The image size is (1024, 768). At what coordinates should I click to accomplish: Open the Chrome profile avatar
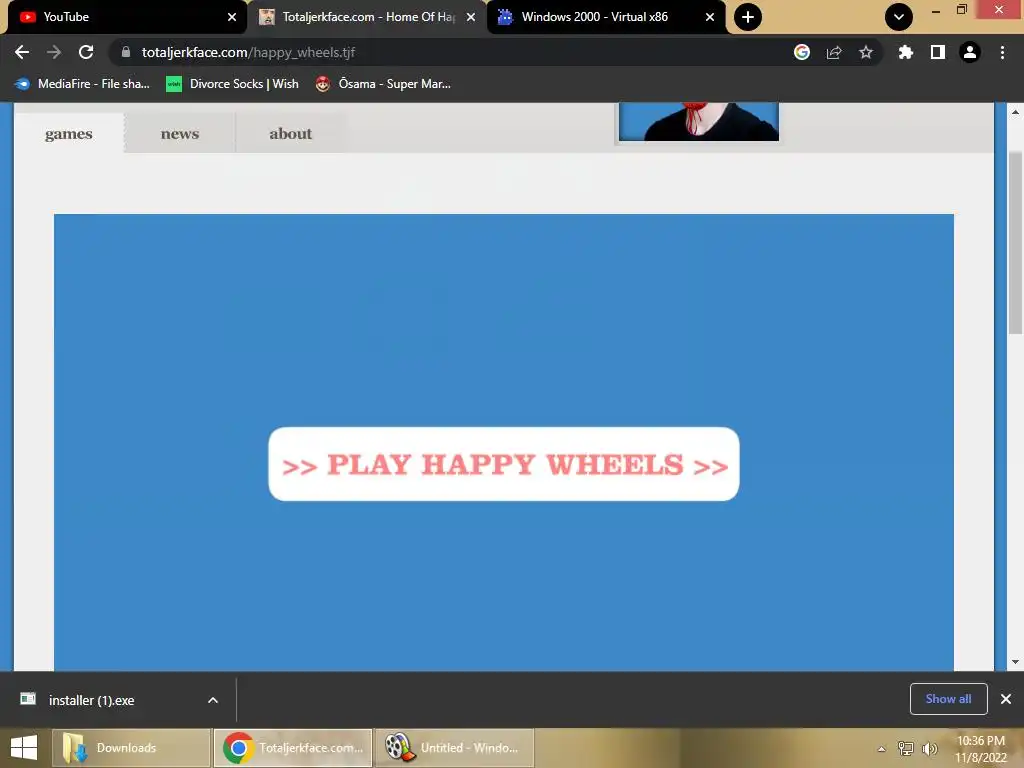click(970, 52)
